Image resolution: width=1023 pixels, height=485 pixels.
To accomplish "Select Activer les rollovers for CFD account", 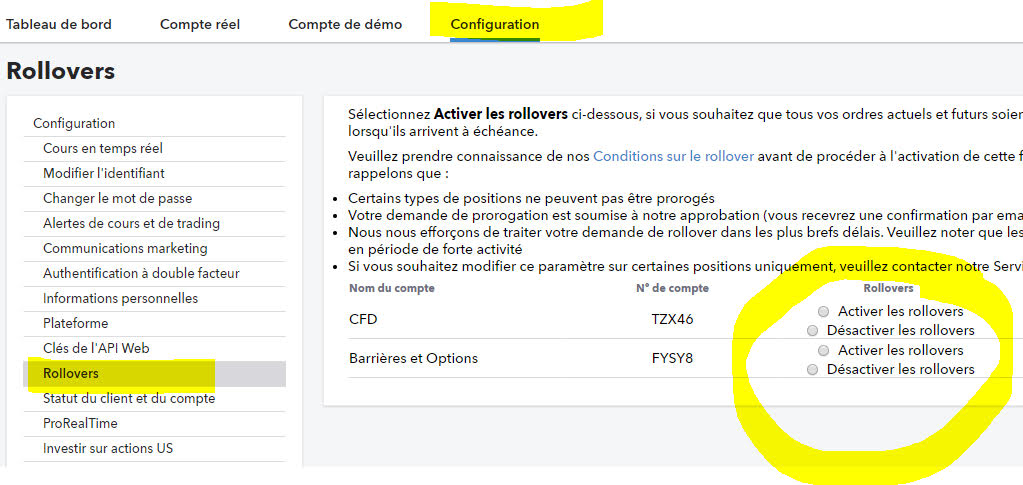I will click(x=823, y=311).
